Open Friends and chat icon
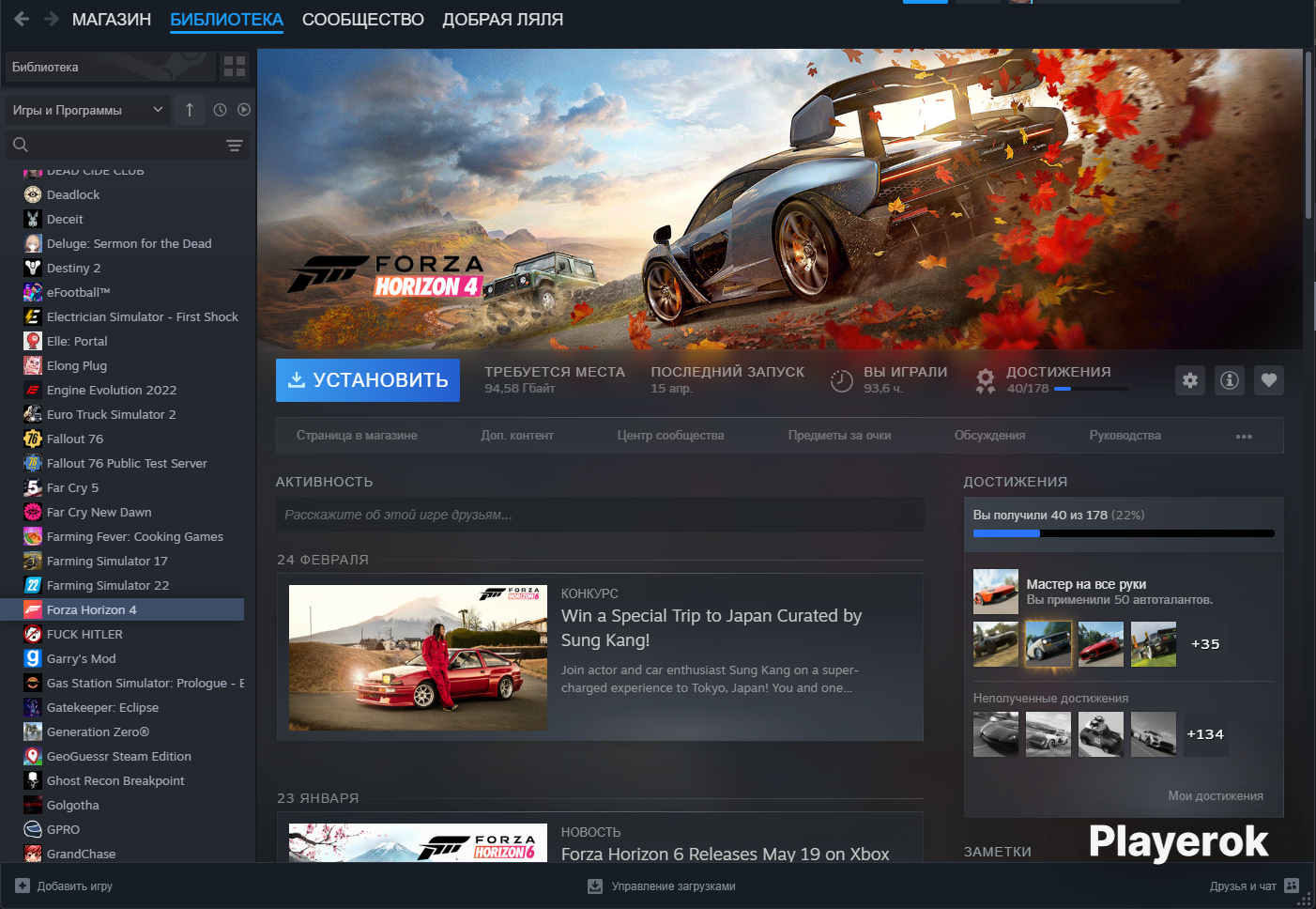This screenshot has width=1316, height=909. 1292,886
